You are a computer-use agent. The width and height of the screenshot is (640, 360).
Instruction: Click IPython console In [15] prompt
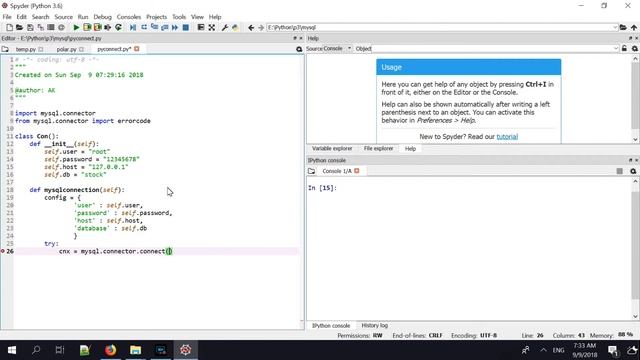pyautogui.click(x=322, y=188)
